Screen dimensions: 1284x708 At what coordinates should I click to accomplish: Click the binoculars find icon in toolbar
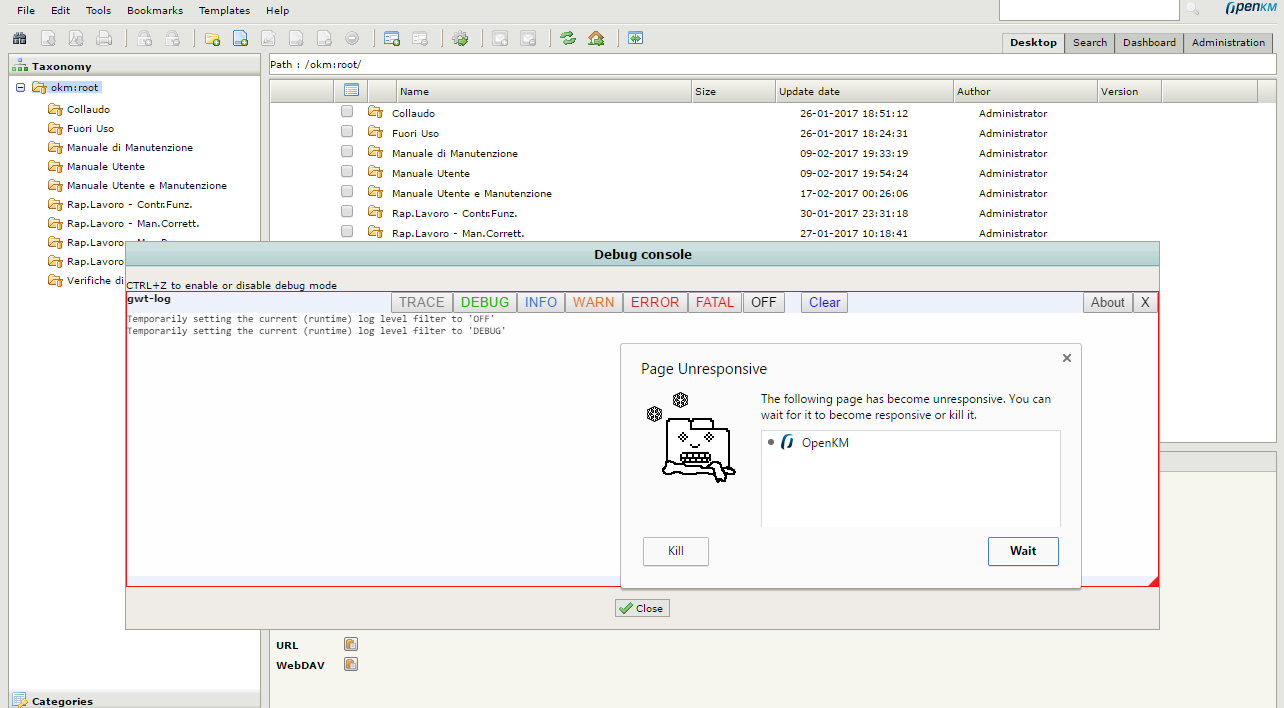tap(19, 39)
